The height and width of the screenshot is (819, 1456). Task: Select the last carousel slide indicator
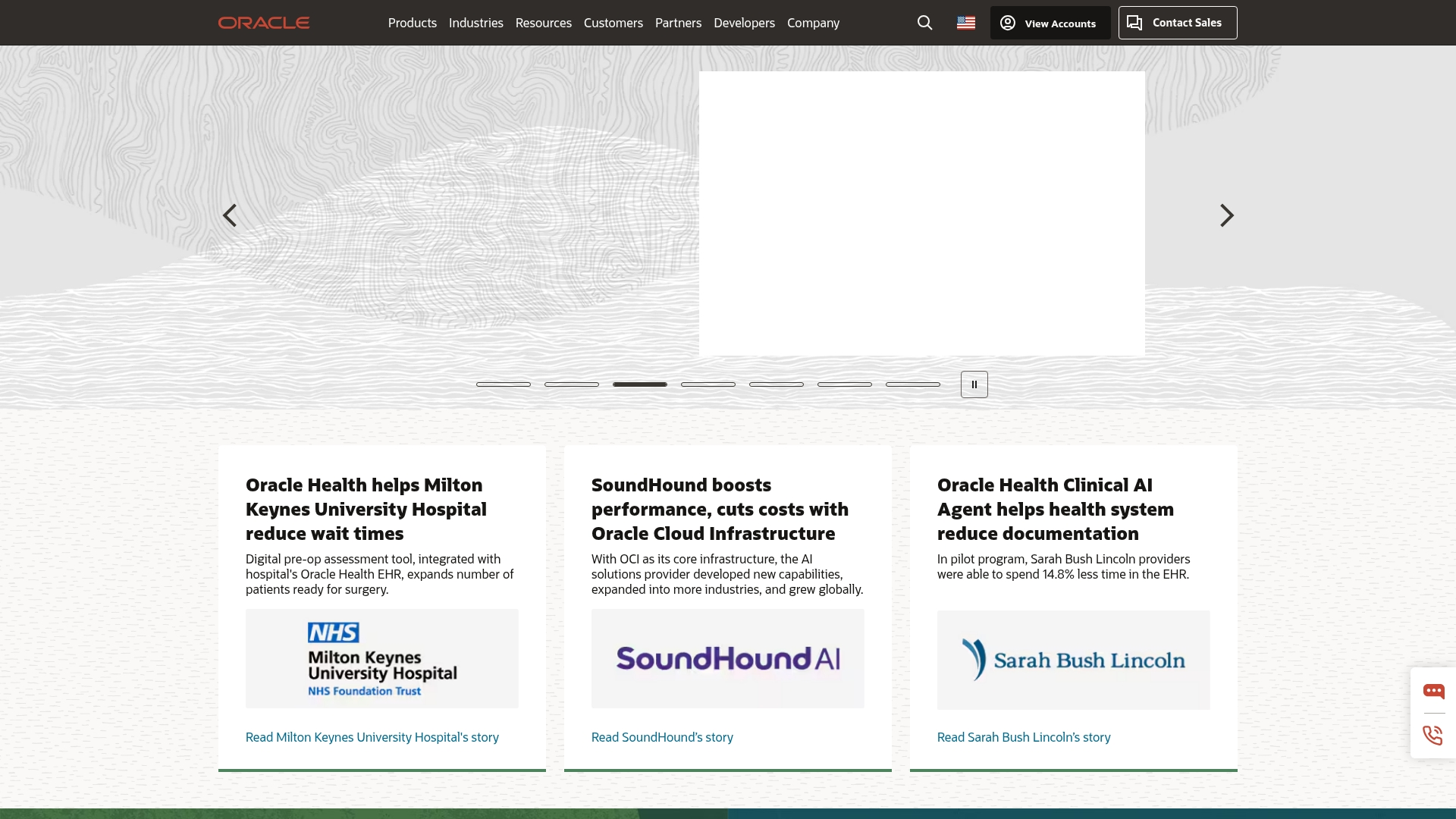click(912, 384)
